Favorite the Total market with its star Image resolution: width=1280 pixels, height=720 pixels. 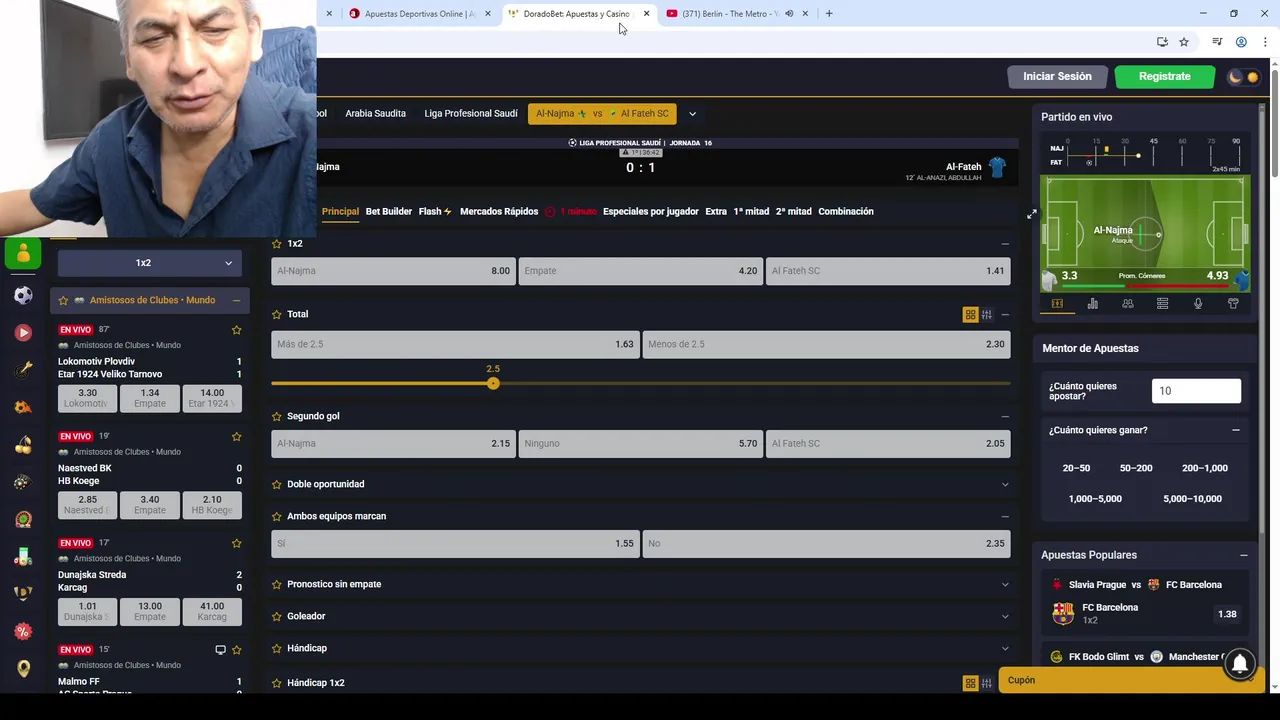click(277, 314)
